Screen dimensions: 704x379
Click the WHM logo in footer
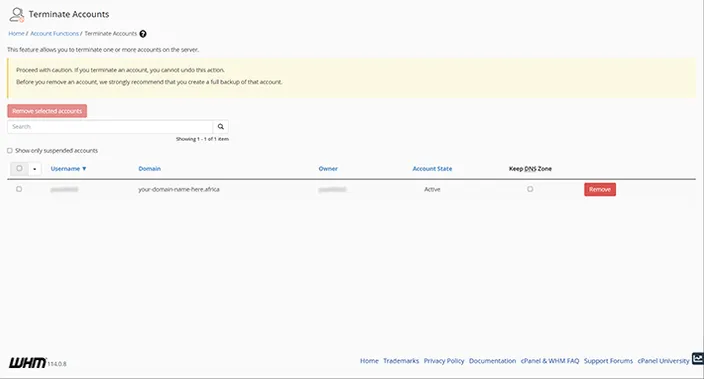click(27, 363)
